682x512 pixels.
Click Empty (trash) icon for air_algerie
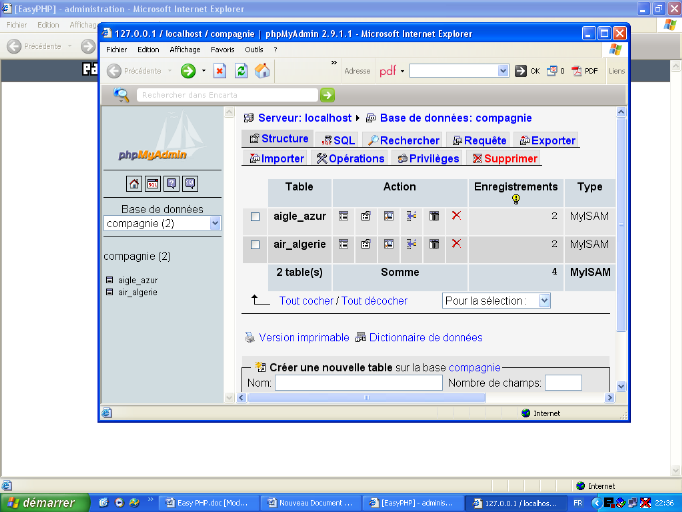click(434, 244)
